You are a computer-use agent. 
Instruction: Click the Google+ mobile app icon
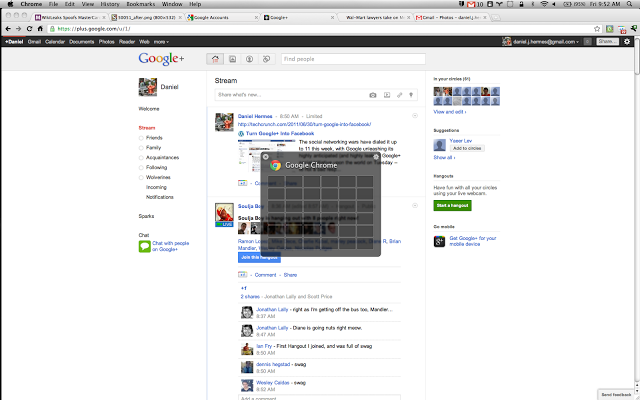tap(439, 242)
